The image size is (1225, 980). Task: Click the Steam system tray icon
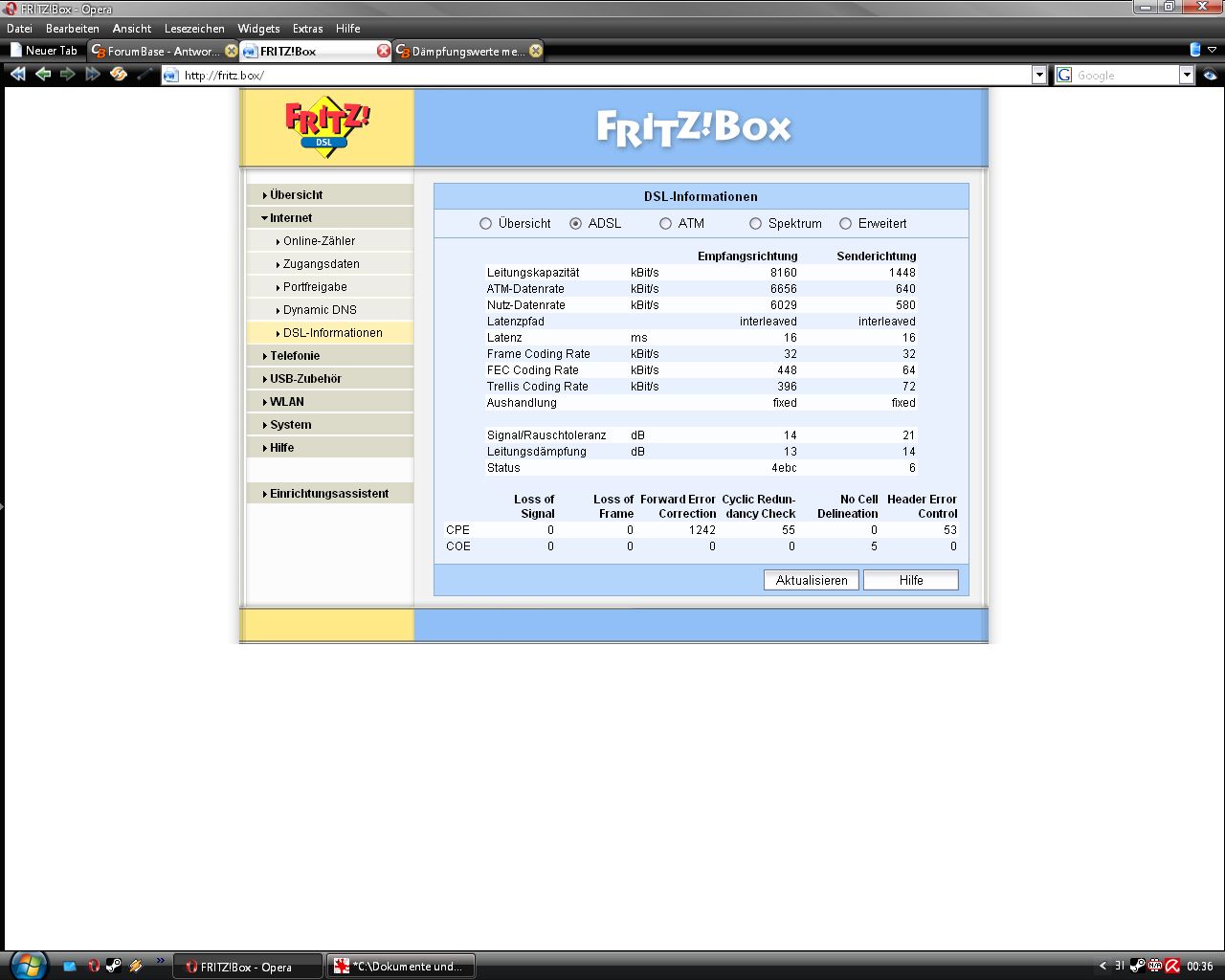tap(1137, 967)
